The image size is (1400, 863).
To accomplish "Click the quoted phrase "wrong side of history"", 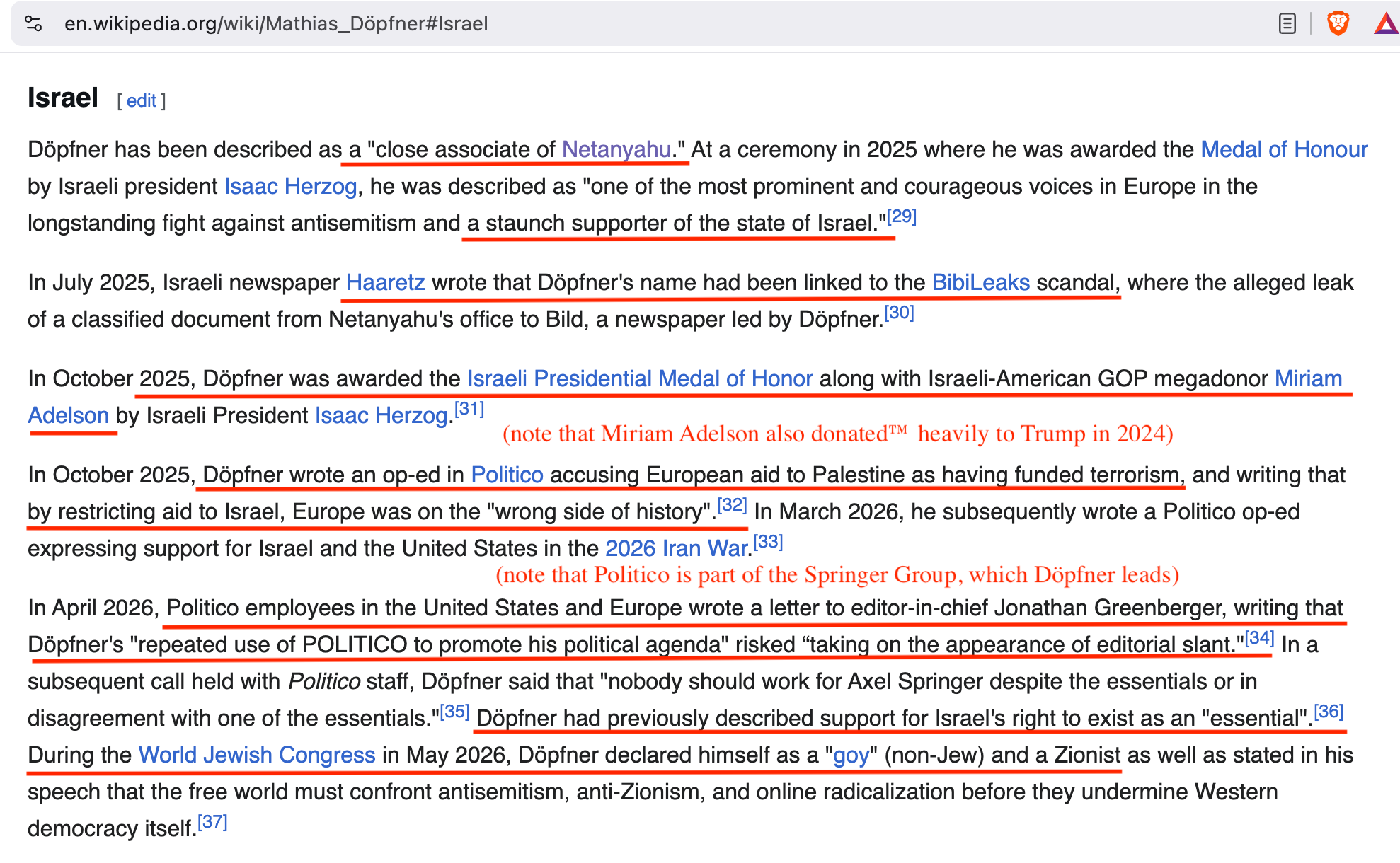I will 600,511.
